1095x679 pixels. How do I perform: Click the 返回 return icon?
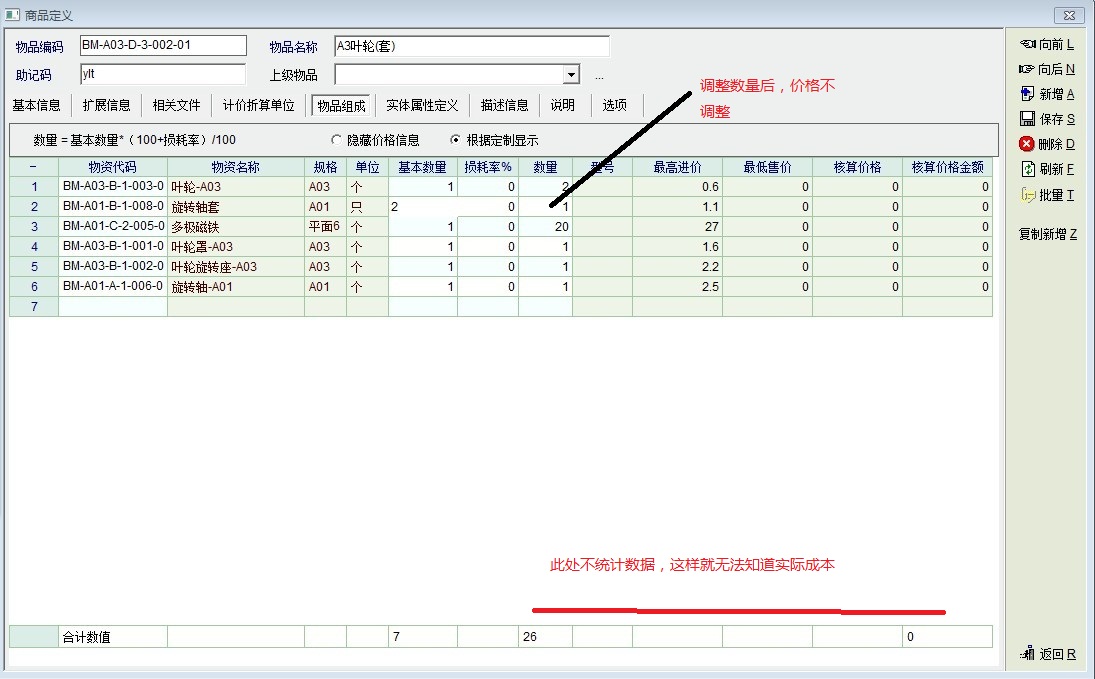click(x=1026, y=654)
